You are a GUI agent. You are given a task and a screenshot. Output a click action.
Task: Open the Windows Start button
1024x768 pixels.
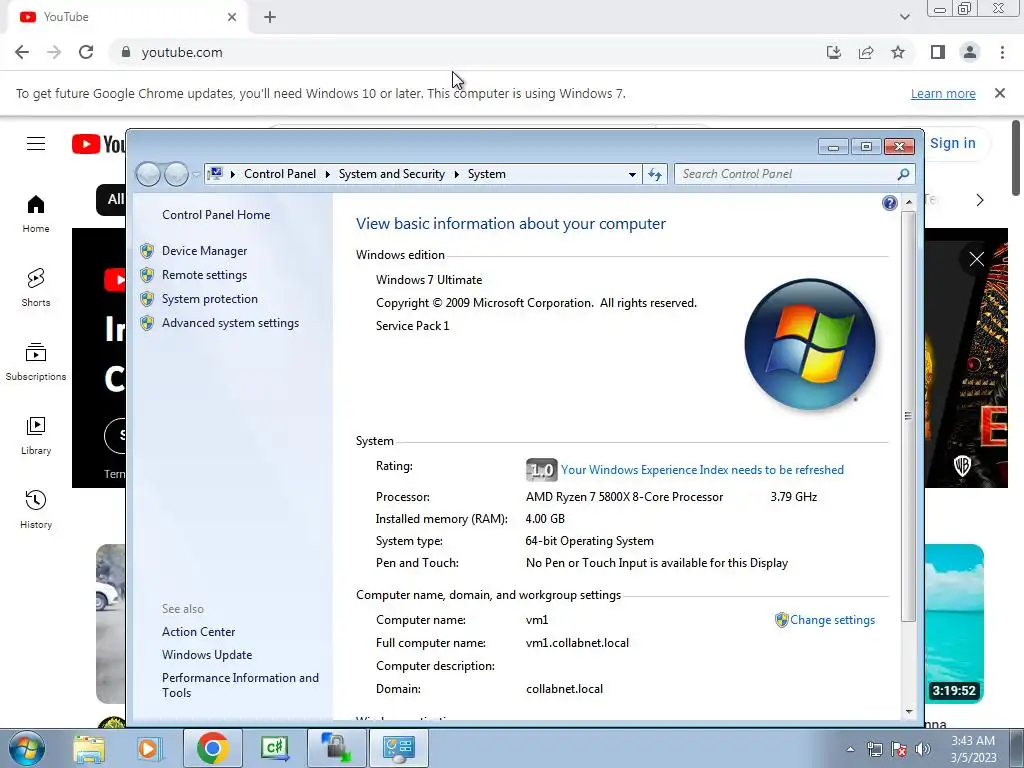(x=26, y=748)
